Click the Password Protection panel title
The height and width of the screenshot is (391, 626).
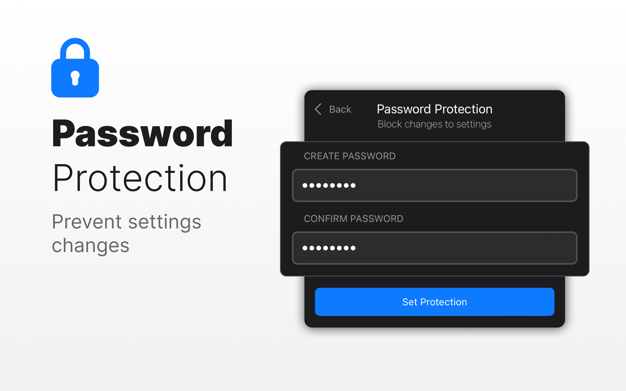[434, 109]
